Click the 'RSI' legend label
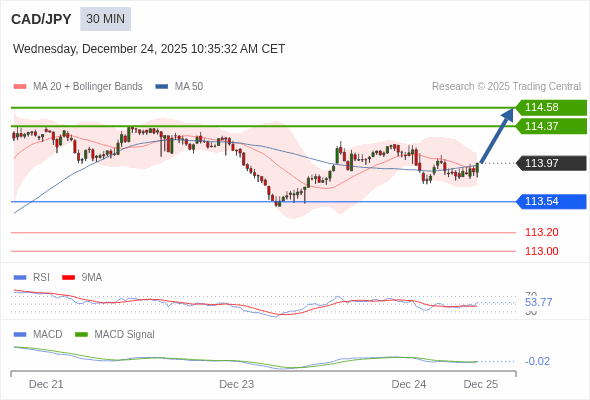The height and width of the screenshot is (400, 590). click(41, 278)
